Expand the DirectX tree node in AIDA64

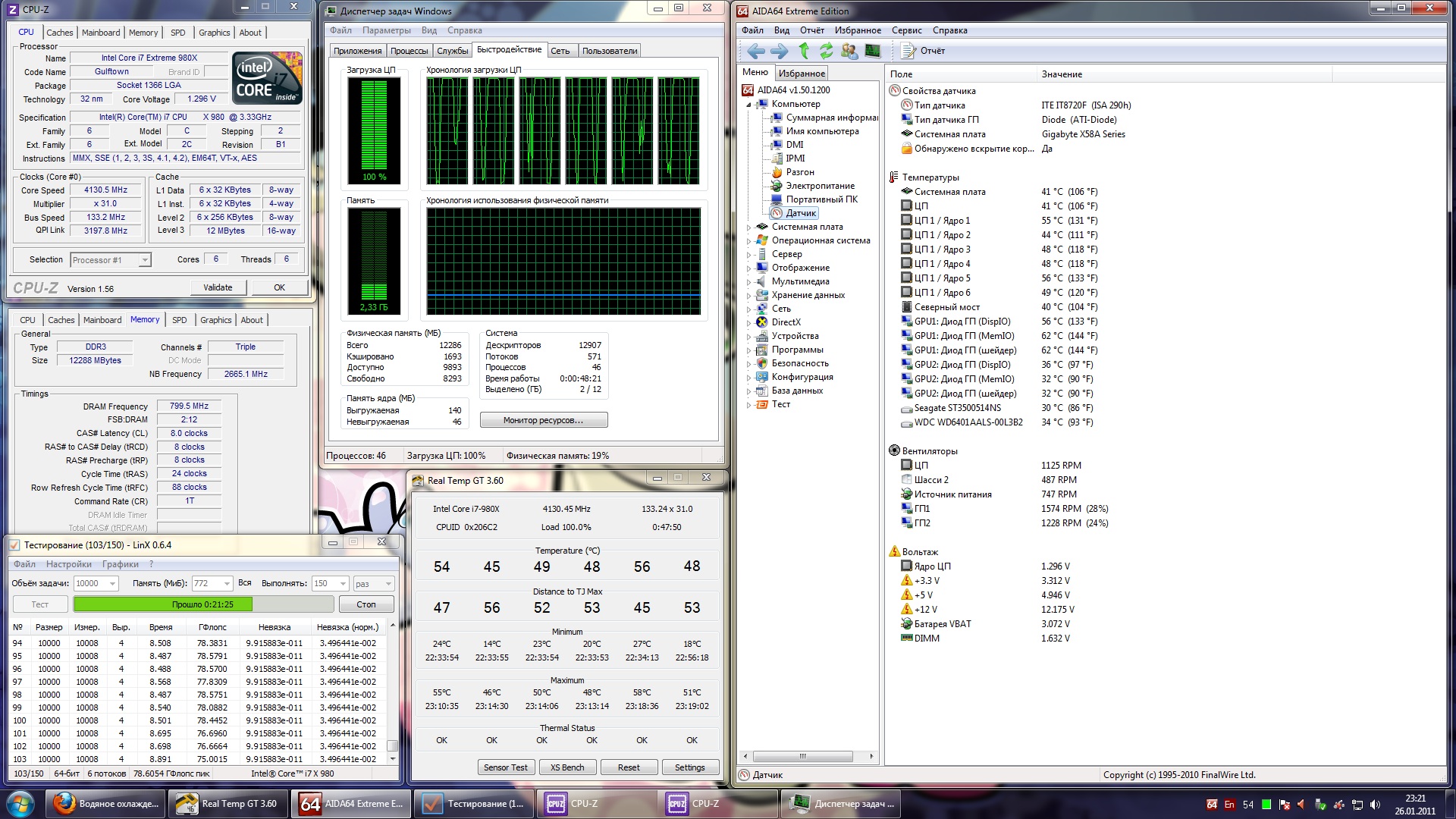point(748,323)
